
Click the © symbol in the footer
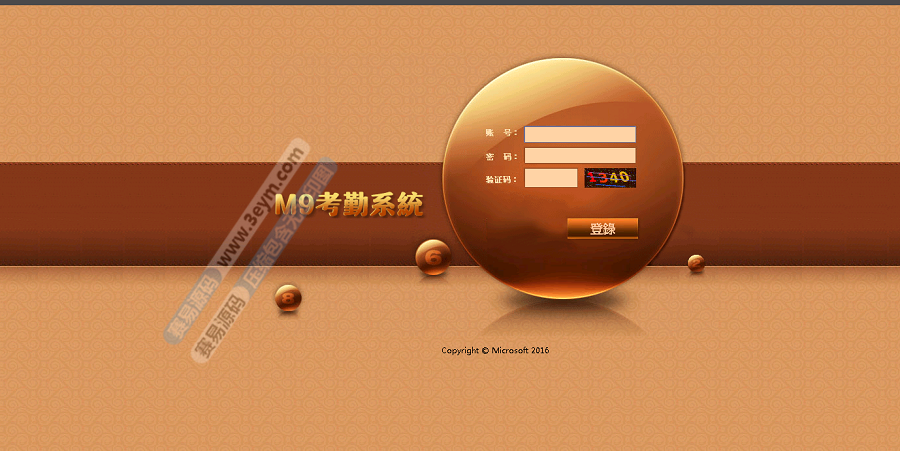pos(485,351)
